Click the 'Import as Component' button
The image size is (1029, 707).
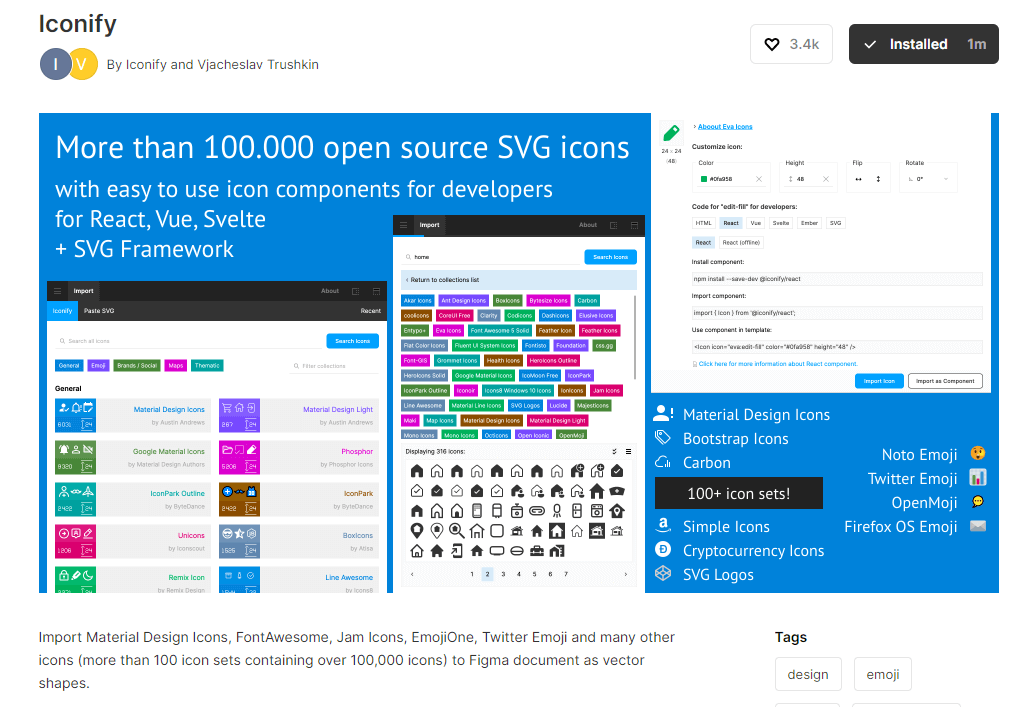(945, 381)
